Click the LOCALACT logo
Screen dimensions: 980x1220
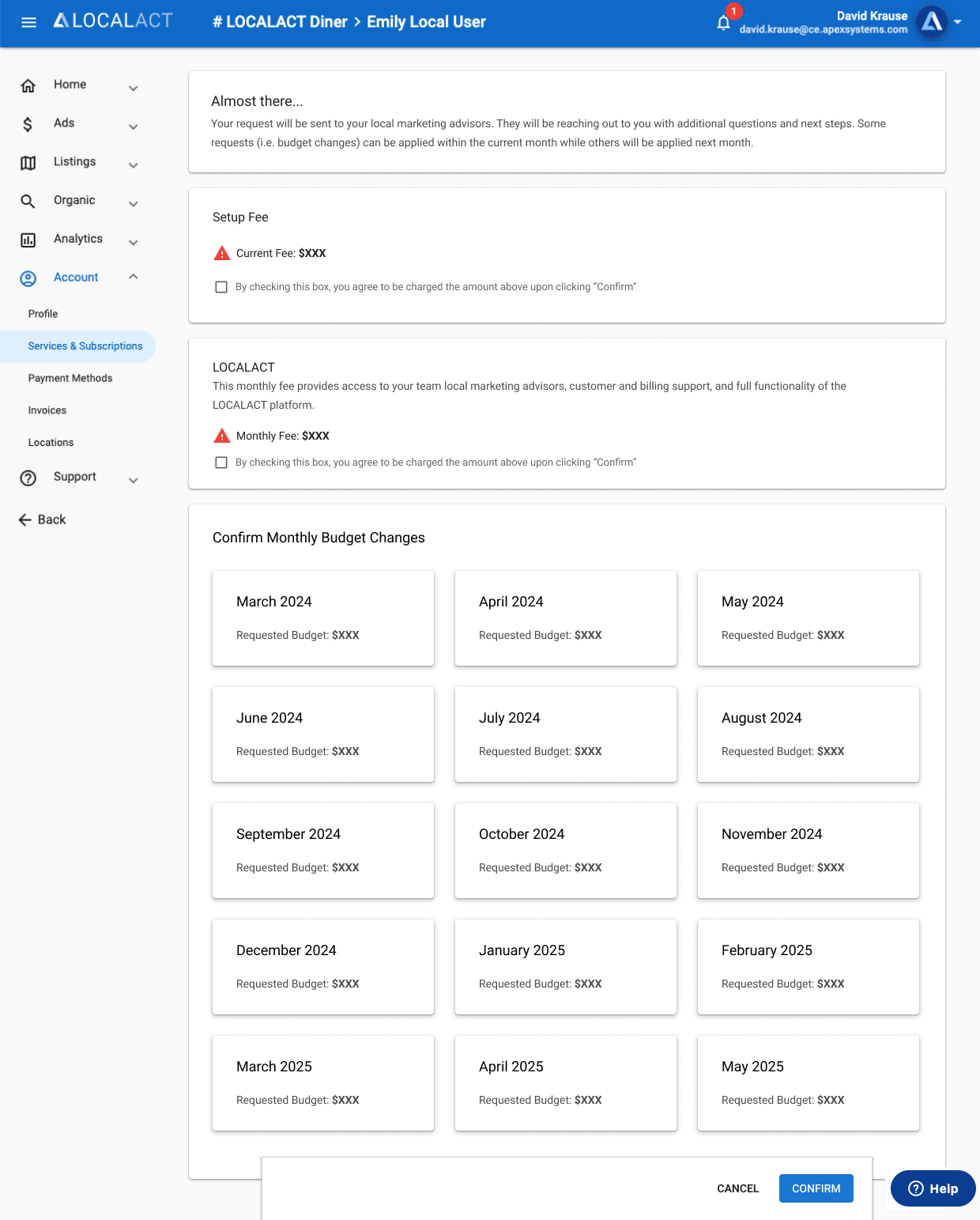click(112, 21)
